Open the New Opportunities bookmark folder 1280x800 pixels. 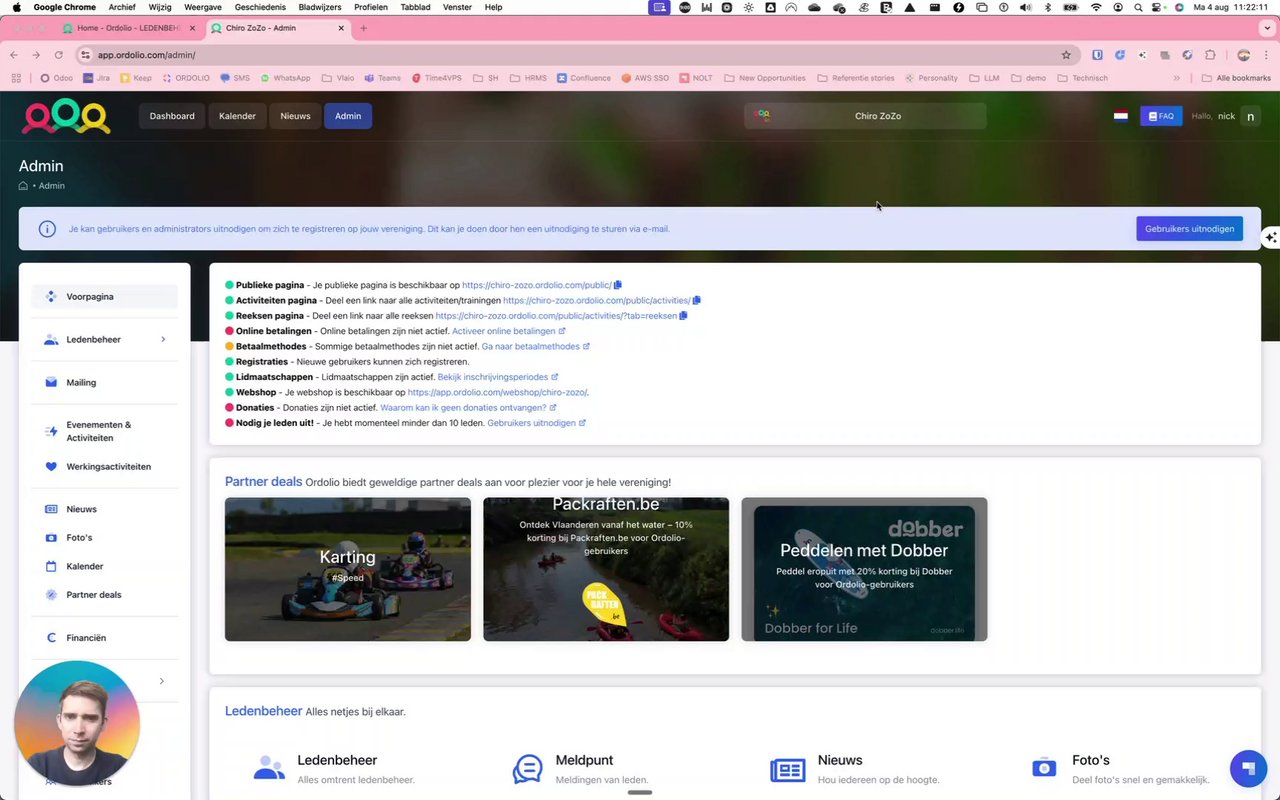coord(764,78)
